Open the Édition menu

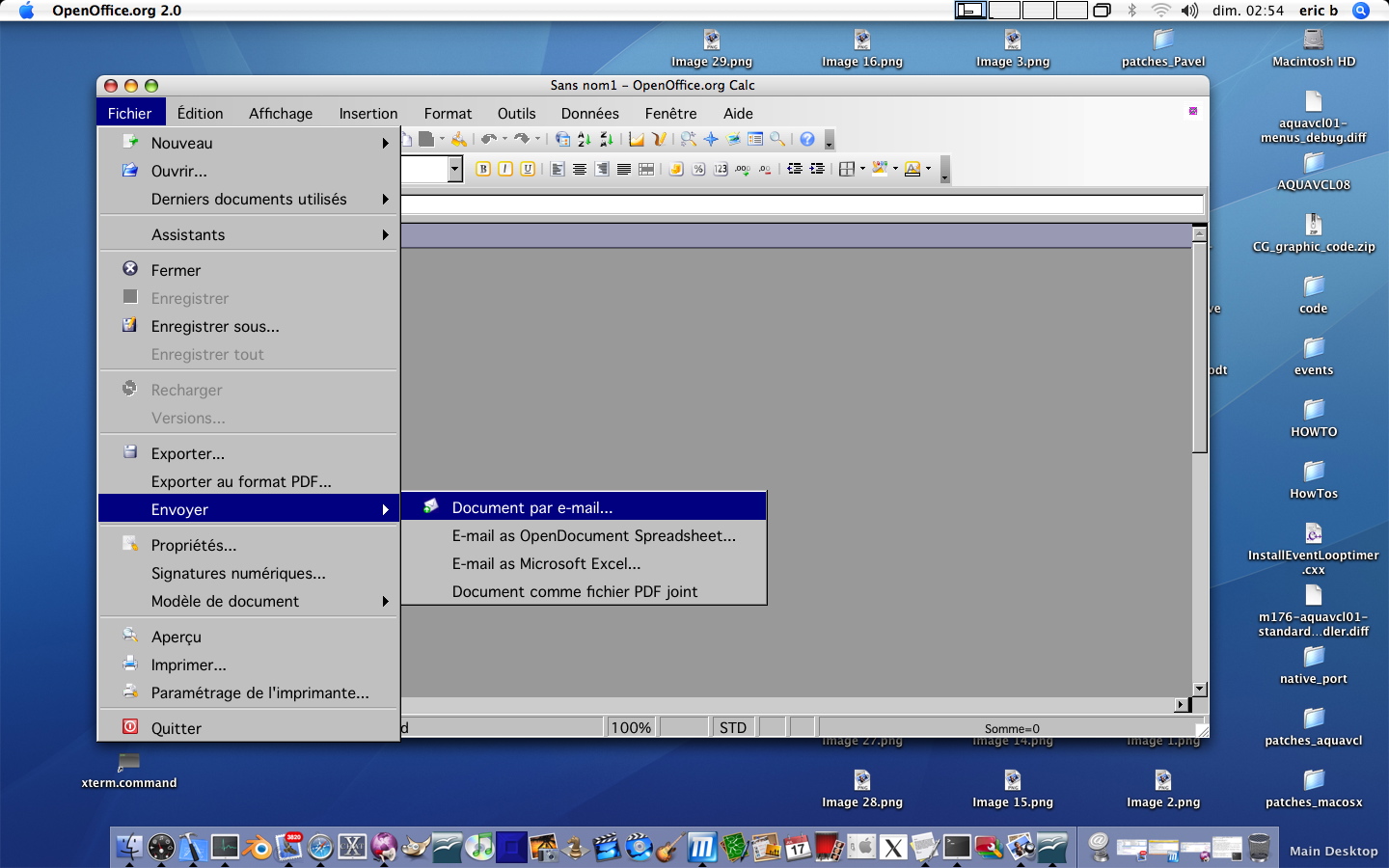click(x=200, y=113)
